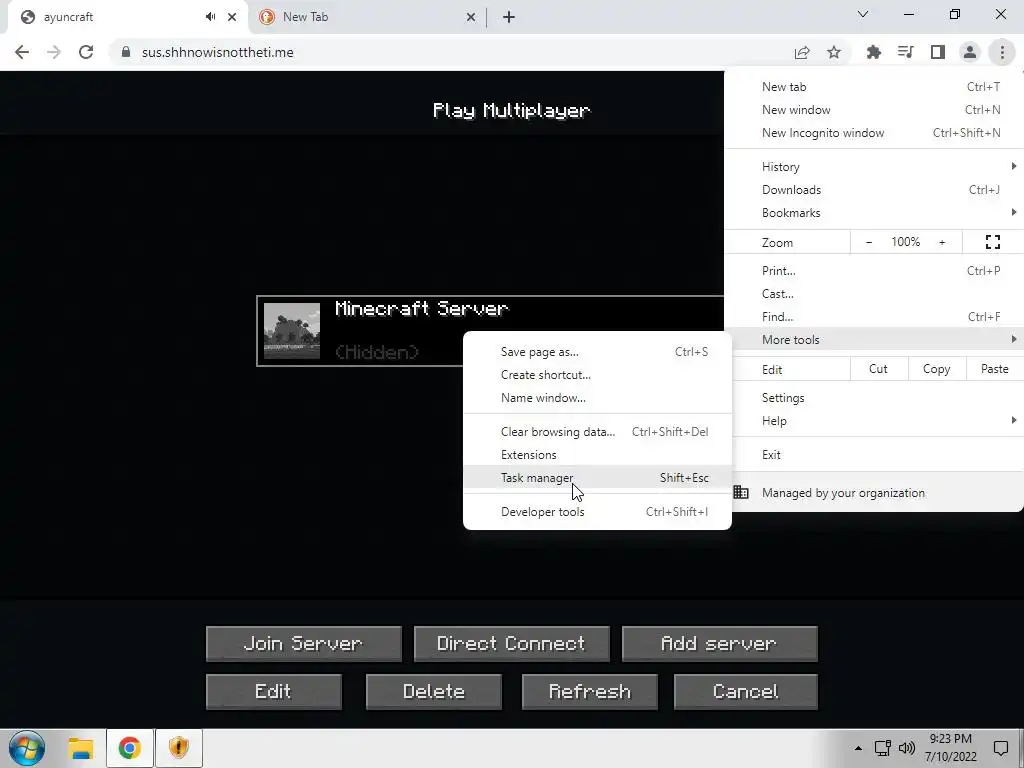This screenshot has width=1024, height=768.
Task: Expand the History submenu
Action: click(x=874, y=167)
